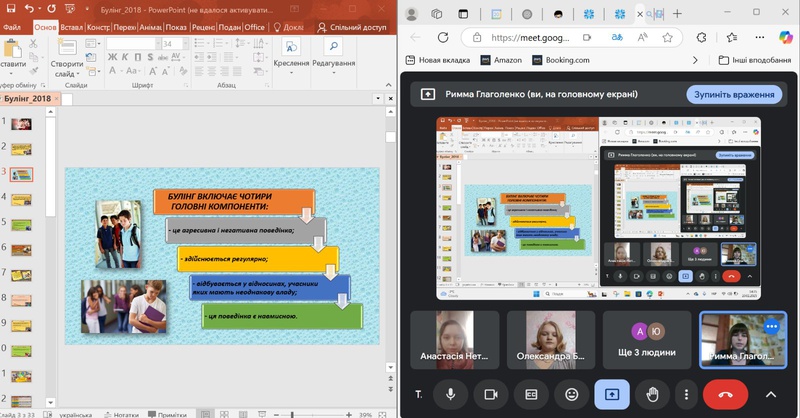800x418 pixels.
Task: Open the Файл menu in PowerPoint
Action: [x=13, y=27]
